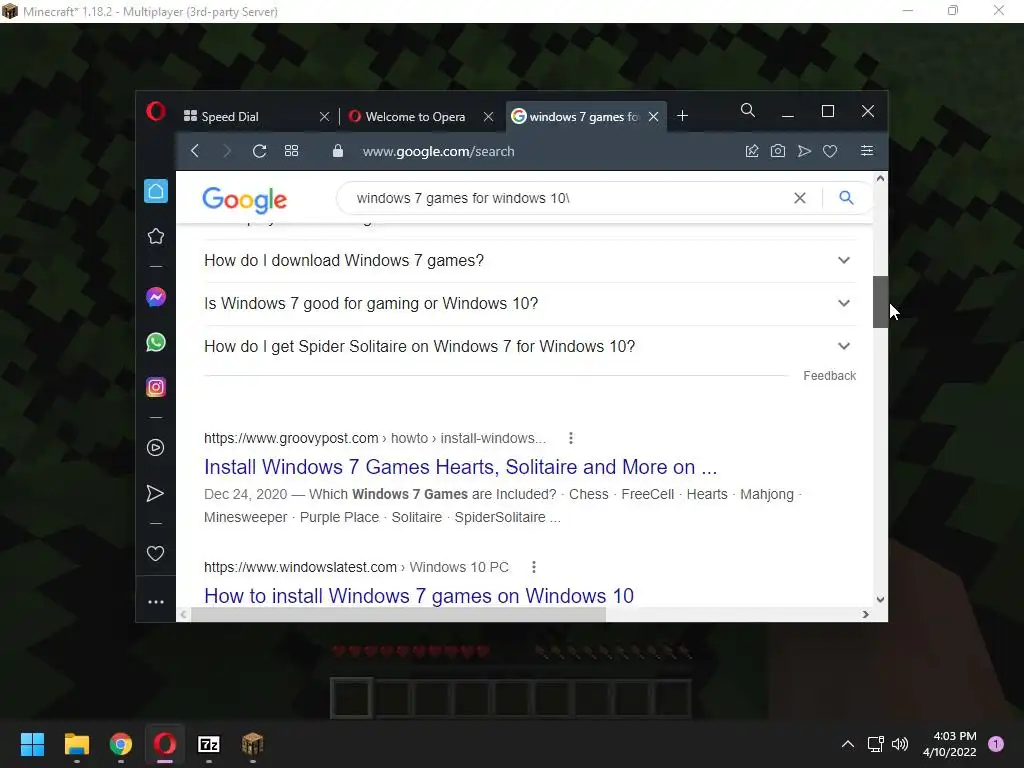The height and width of the screenshot is (768, 1024).
Task: Open How to install Windows 7 games link
Action: [419, 596]
